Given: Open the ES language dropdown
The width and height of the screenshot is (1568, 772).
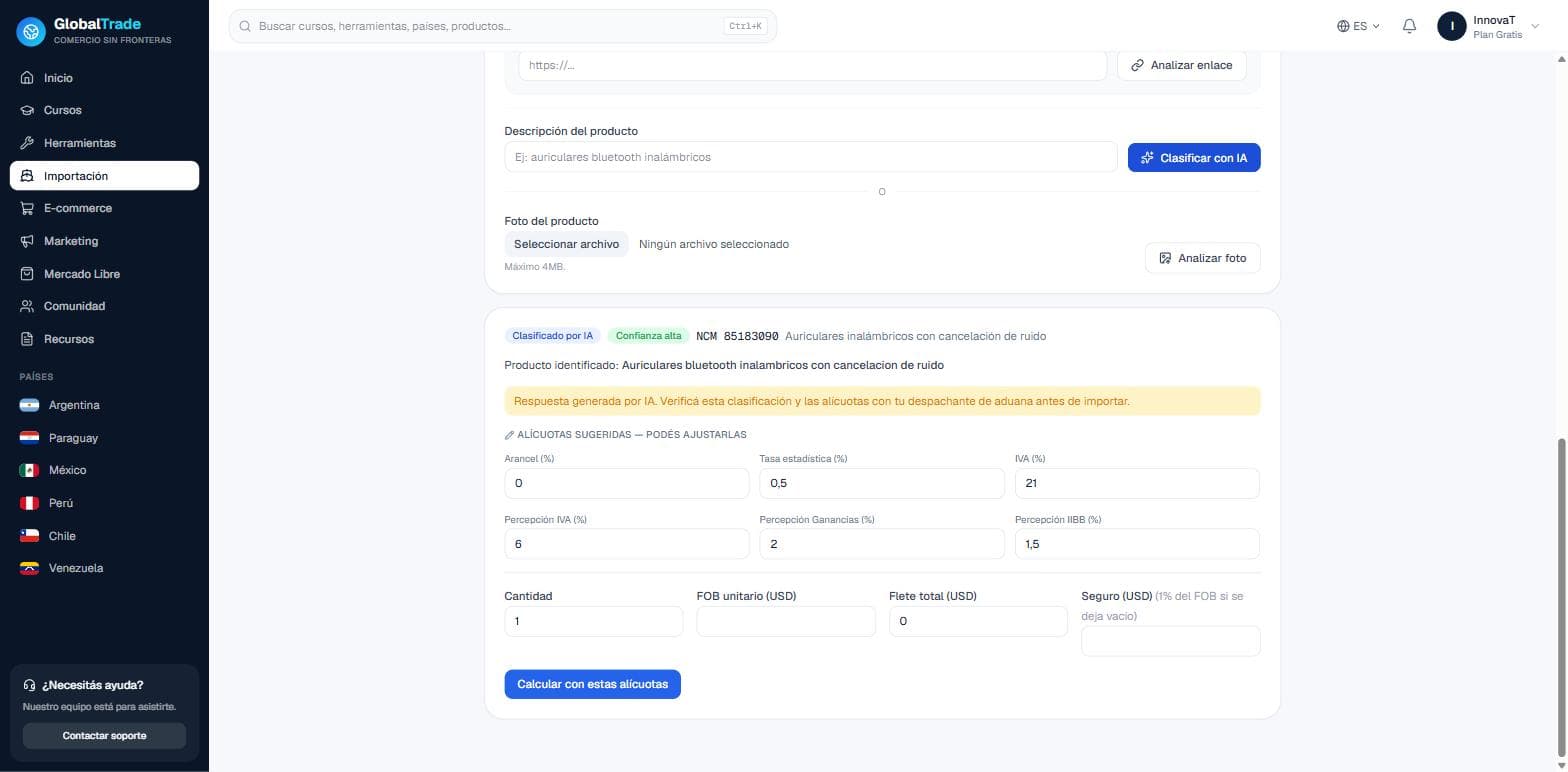Looking at the screenshot, I should click(1359, 26).
